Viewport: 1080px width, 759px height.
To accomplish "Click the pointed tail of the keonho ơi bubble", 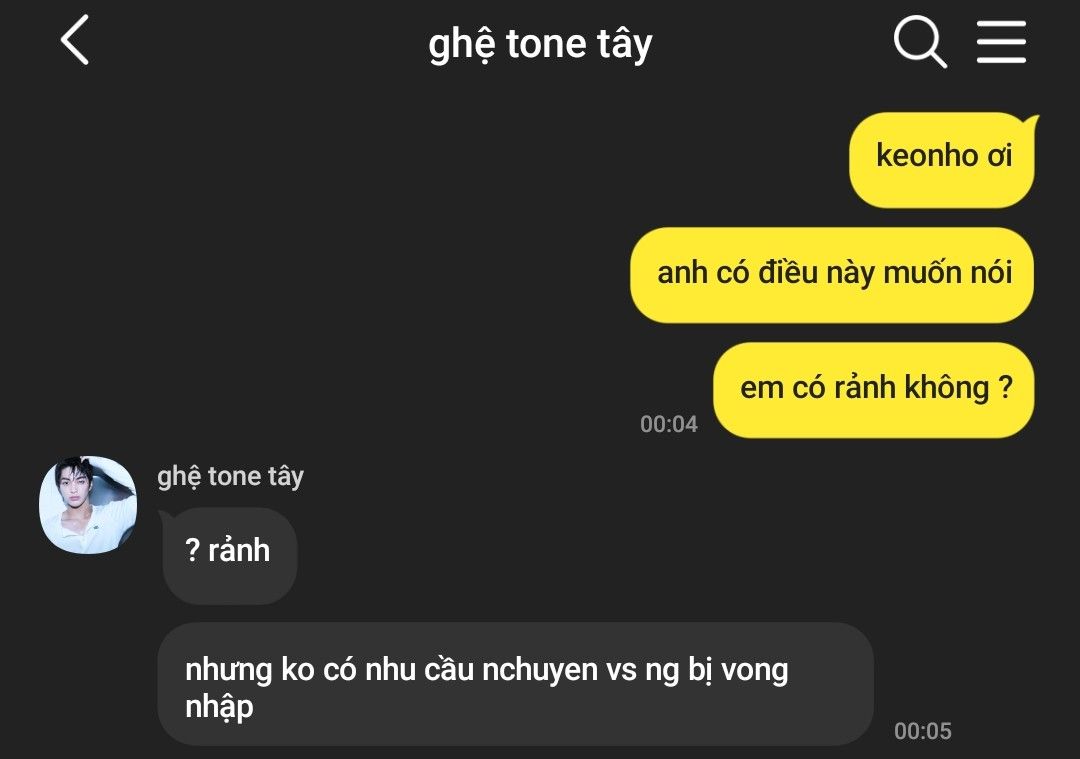I will pyautogui.click(x=1031, y=125).
